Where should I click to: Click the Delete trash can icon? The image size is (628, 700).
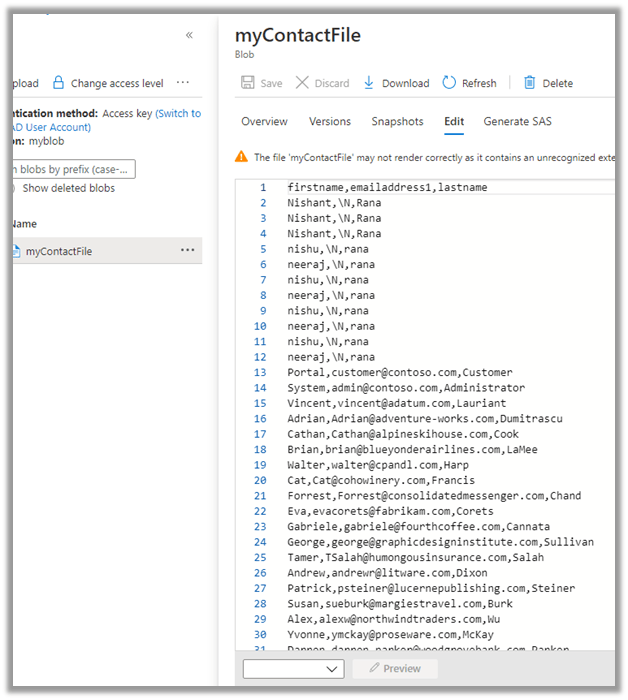coord(529,83)
